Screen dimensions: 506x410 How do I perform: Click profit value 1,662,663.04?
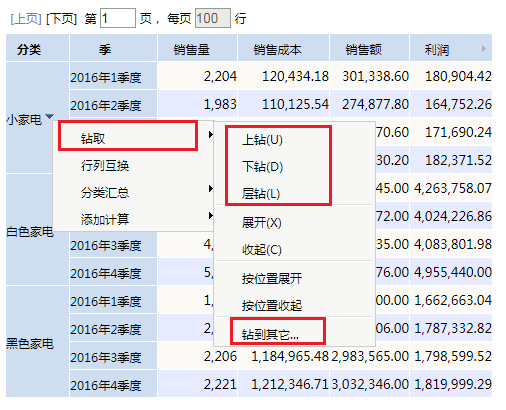pos(453,300)
